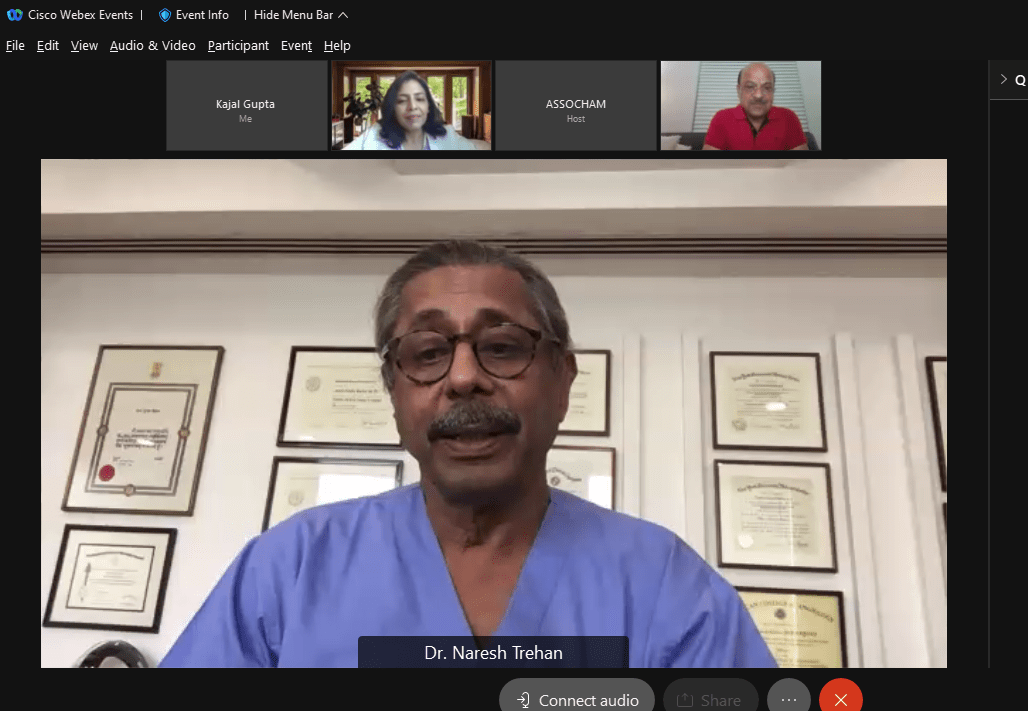Select the woman in white video thumbnail
This screenshot has height=711, width=1028.
pos(411,106)
